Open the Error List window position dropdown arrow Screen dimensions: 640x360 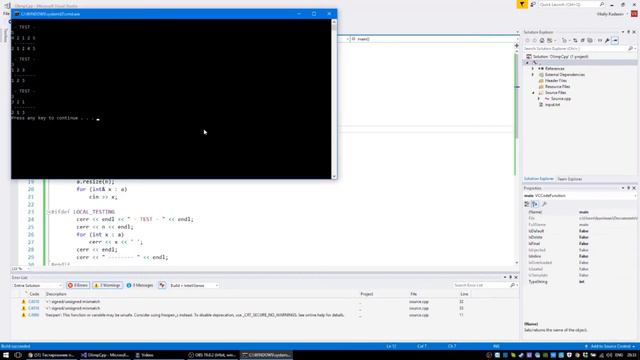pyautogui.click(x=505, y=278)
